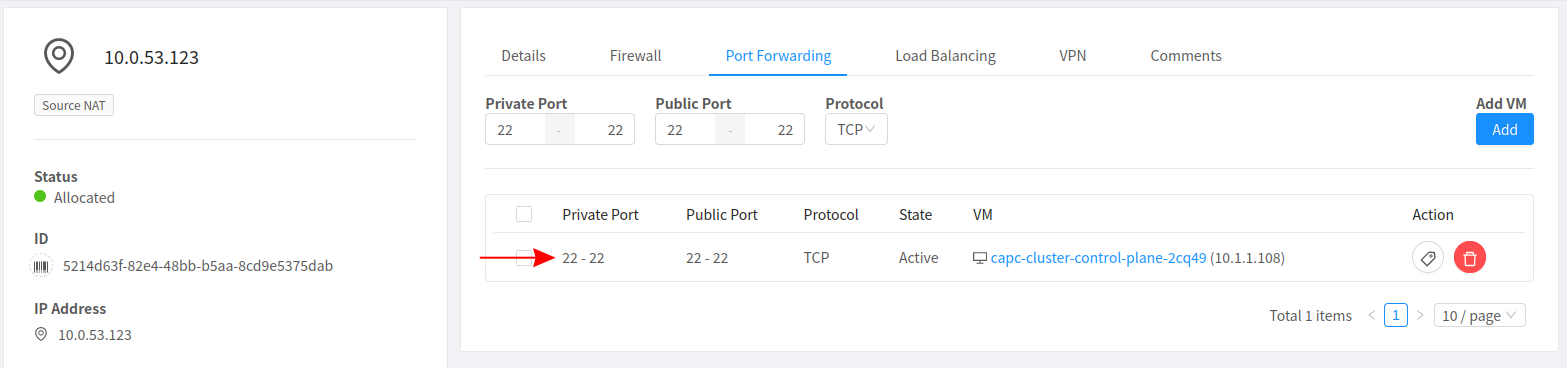Select page 1 in the pagination
The height and width of the screenshot is (368, 1567).
(1396, 315)
